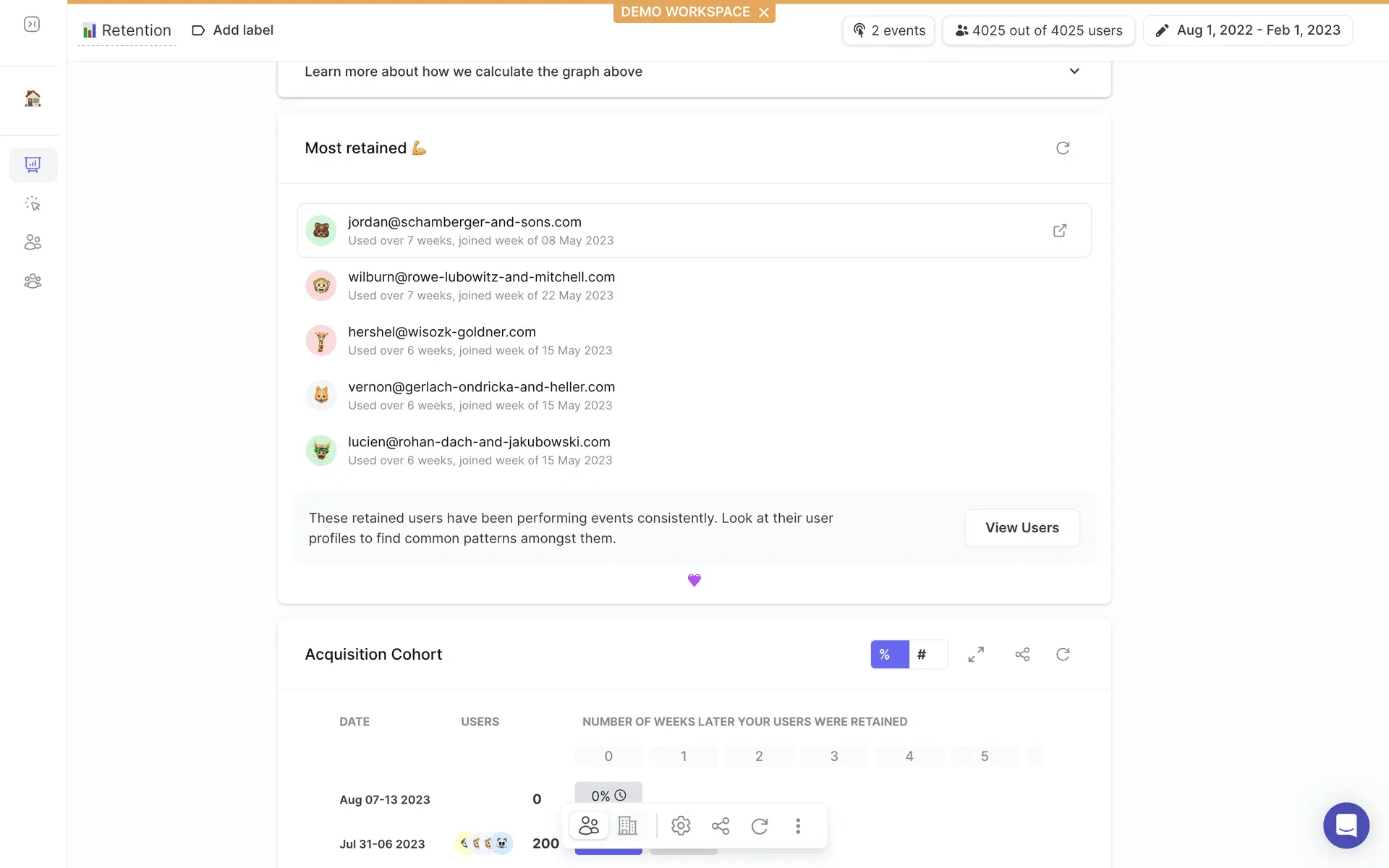This screenshot has width=1389, height=868.
Task: Switch cohort view to percentage
Action: point(890,655)
